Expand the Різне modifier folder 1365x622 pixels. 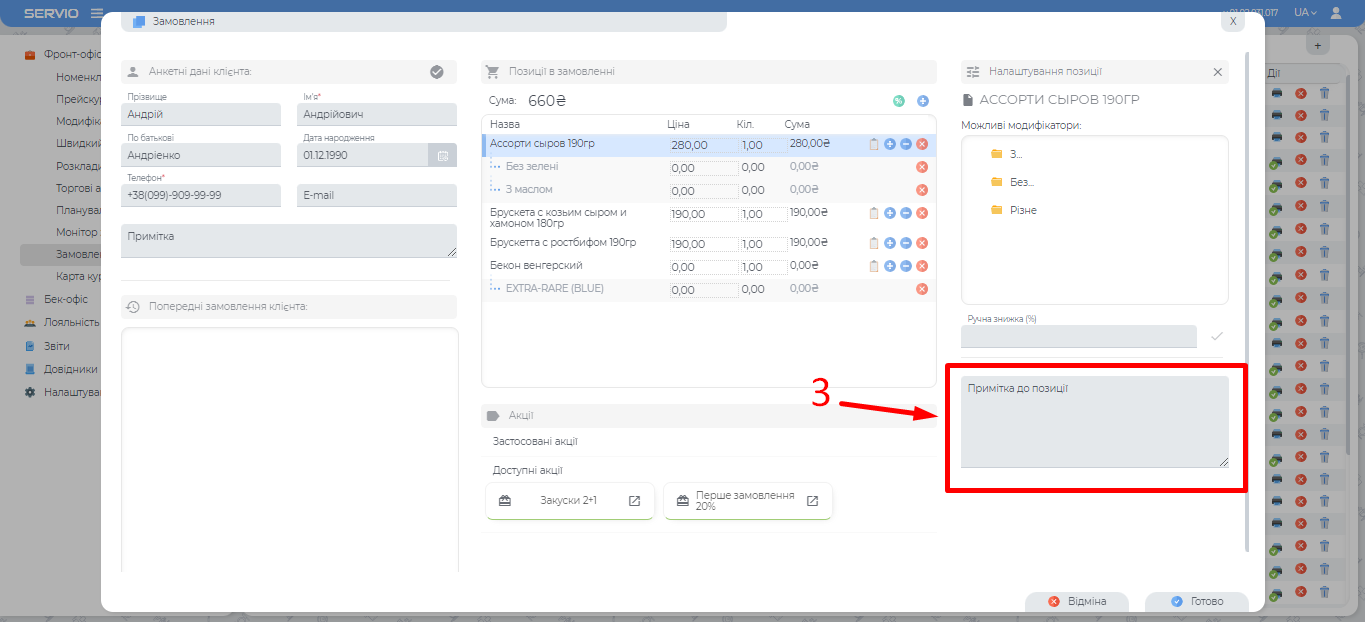(x=1022, y=210)
